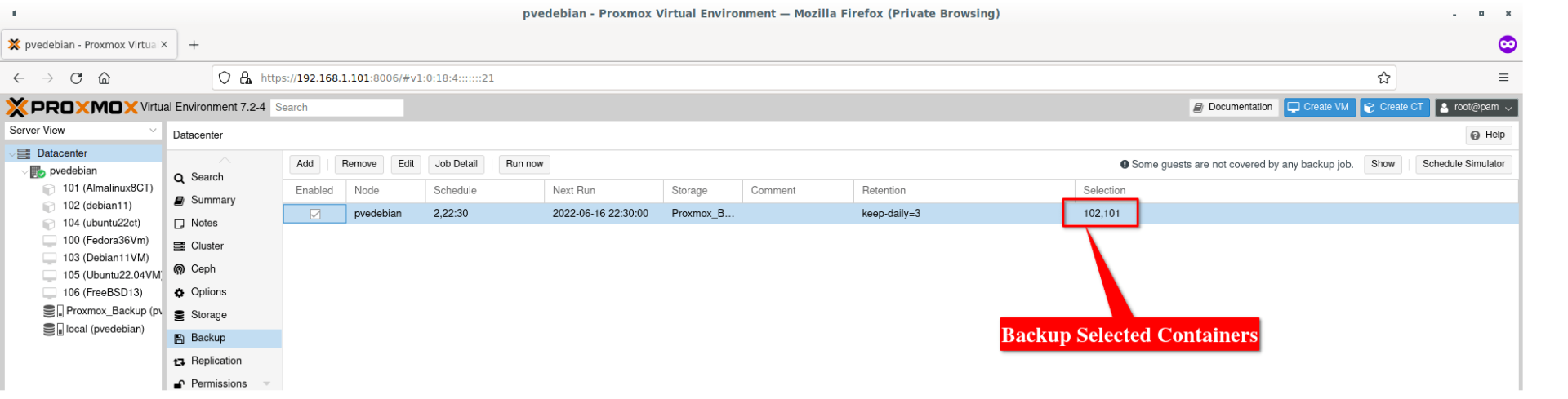Click the Run now button
Viewport: 1568px width, 399px height.
click(x=524, y=164)
